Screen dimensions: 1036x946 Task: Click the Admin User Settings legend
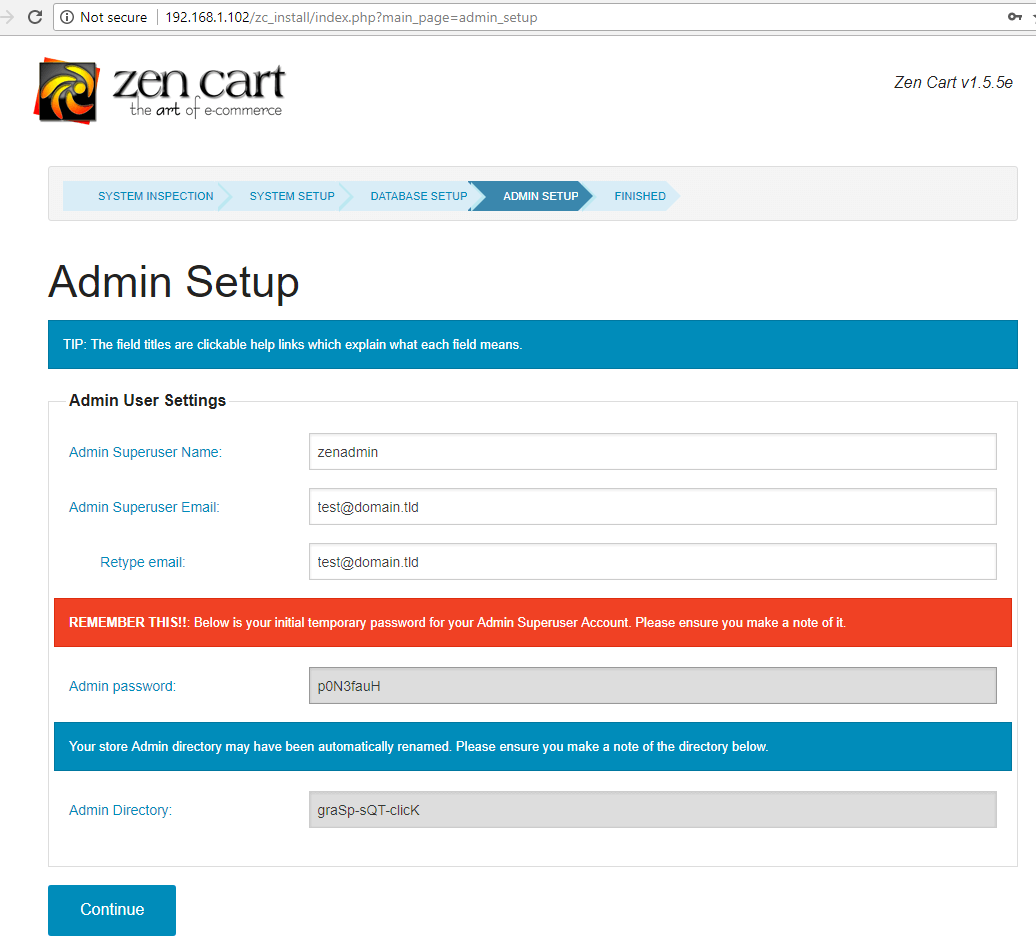coord(147,400)
